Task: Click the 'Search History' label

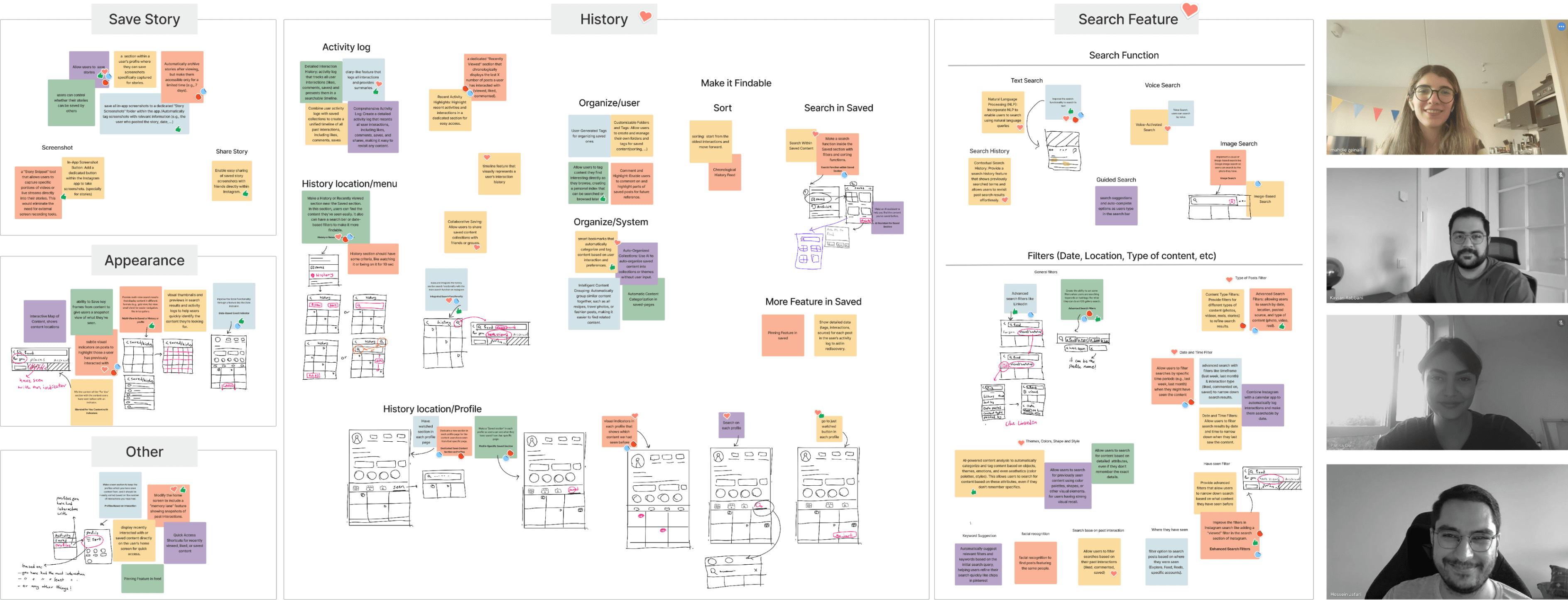Action: (x=989, y=151)
